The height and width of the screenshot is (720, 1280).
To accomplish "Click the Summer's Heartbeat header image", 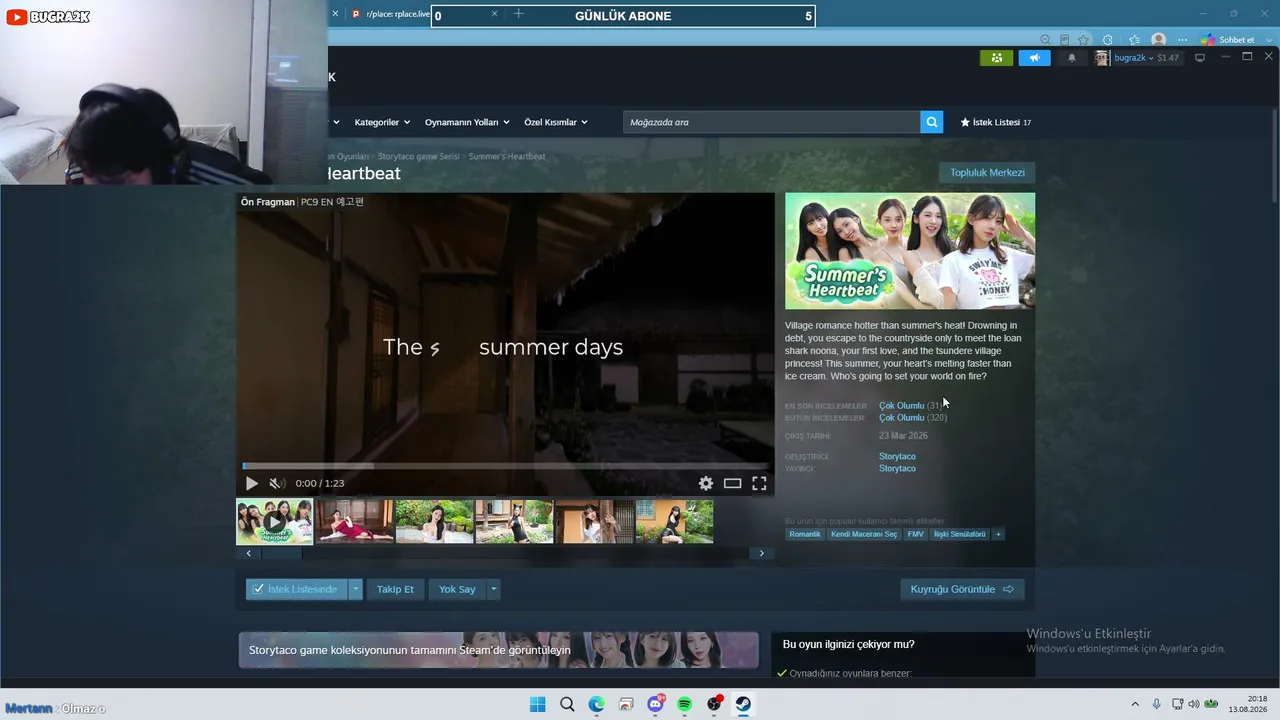I will coord(910,251).
